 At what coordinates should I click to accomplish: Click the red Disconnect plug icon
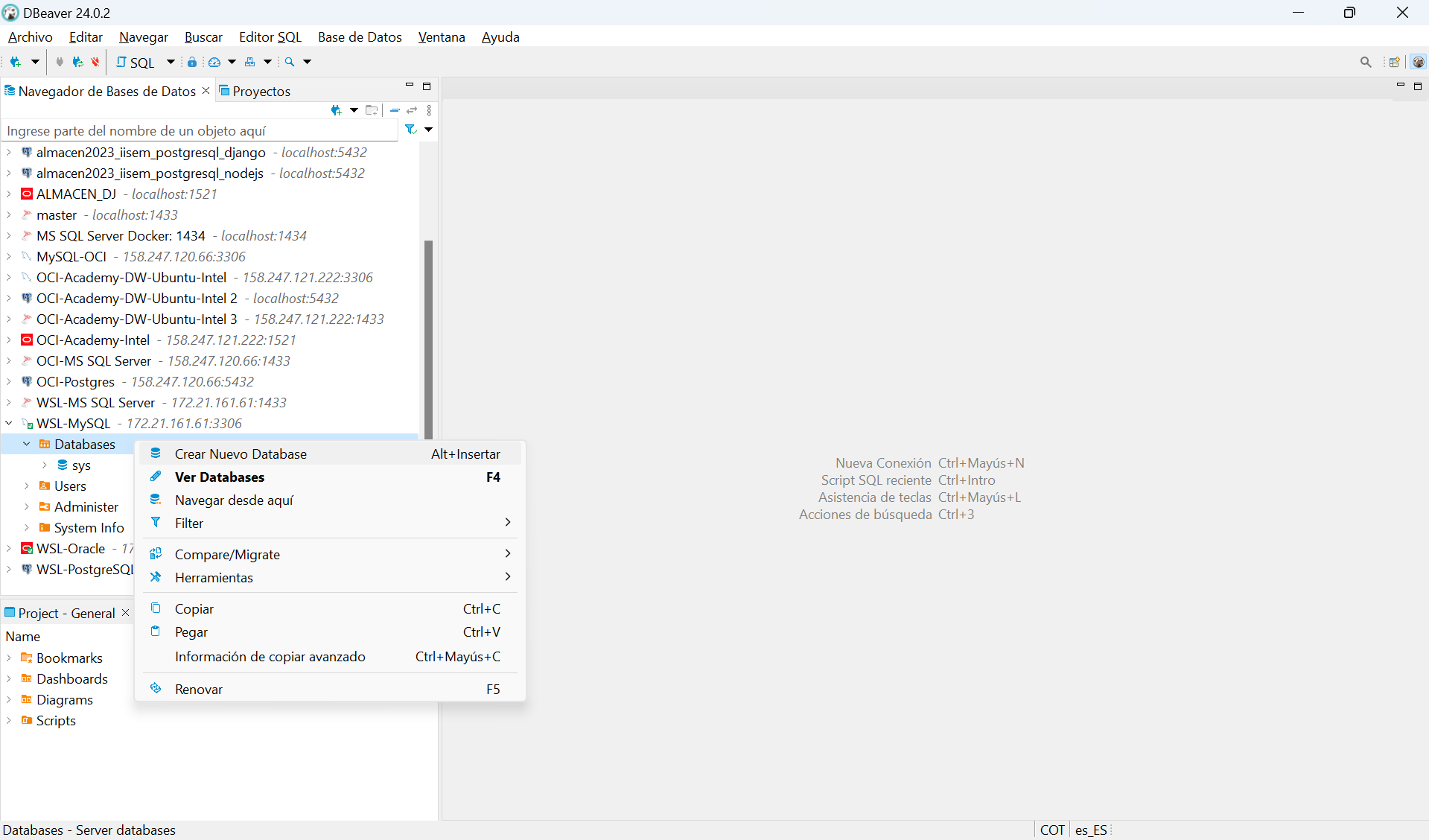click(95, 62)
